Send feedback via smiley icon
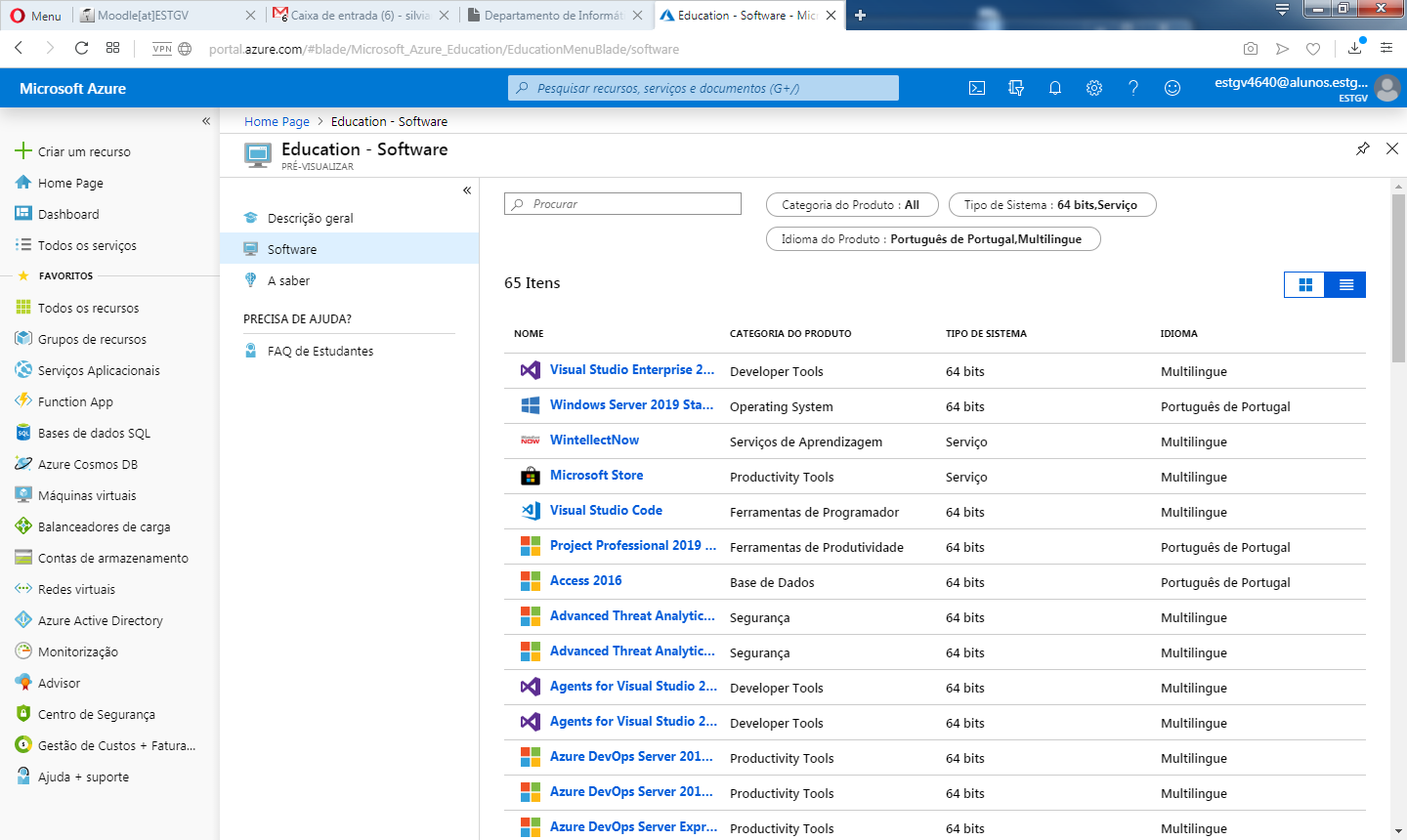The height and width of the screenshot is (840, 1407). (1172, 88)
